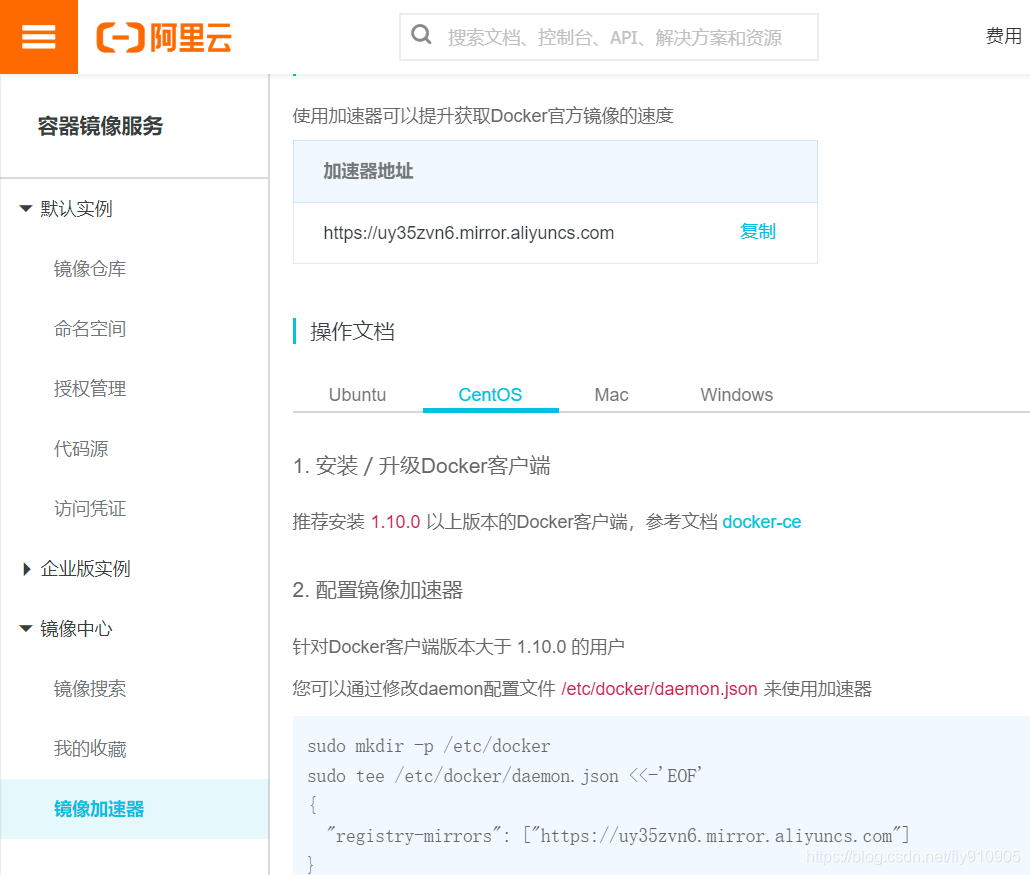Click the 'sudo tee /etc/docker/daemon.json' line
This screenshot has height=875, width=1030.
click(504, 776)
